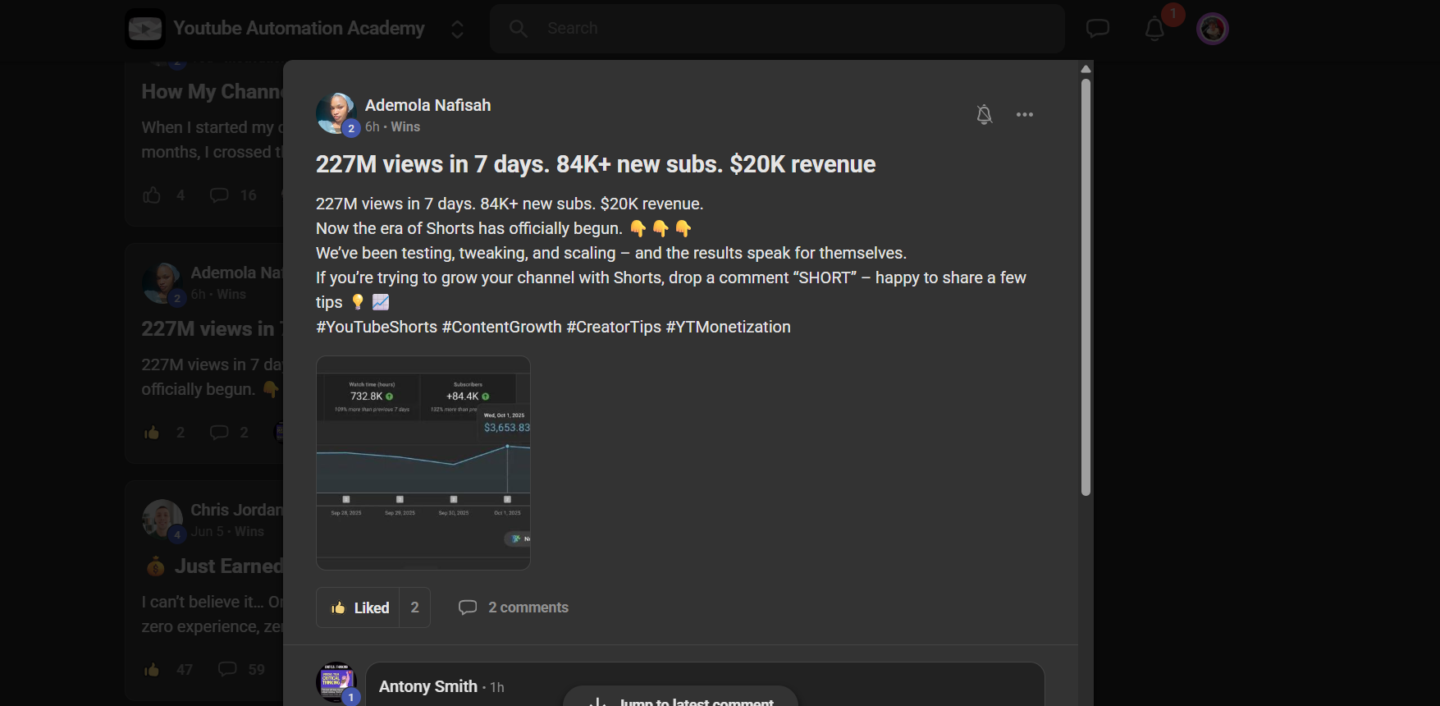Click Ademola Nafisah's avatar in the post
Image resolution: width=1440 pixels, height=706 pixels.
point(336,113)
